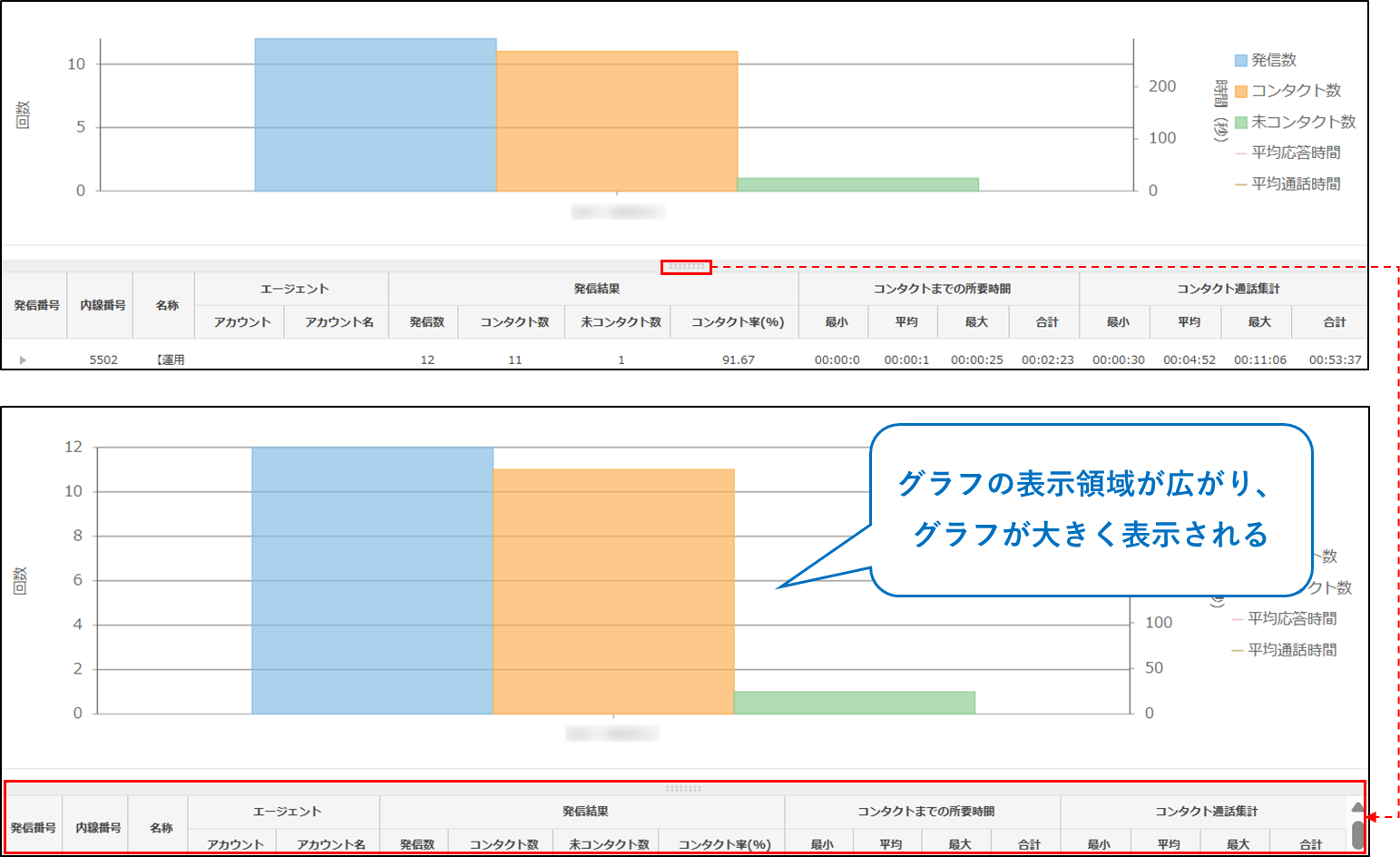
Task: Sort upper table by コンタクト率(%) column
Action: tap(737, 322)
